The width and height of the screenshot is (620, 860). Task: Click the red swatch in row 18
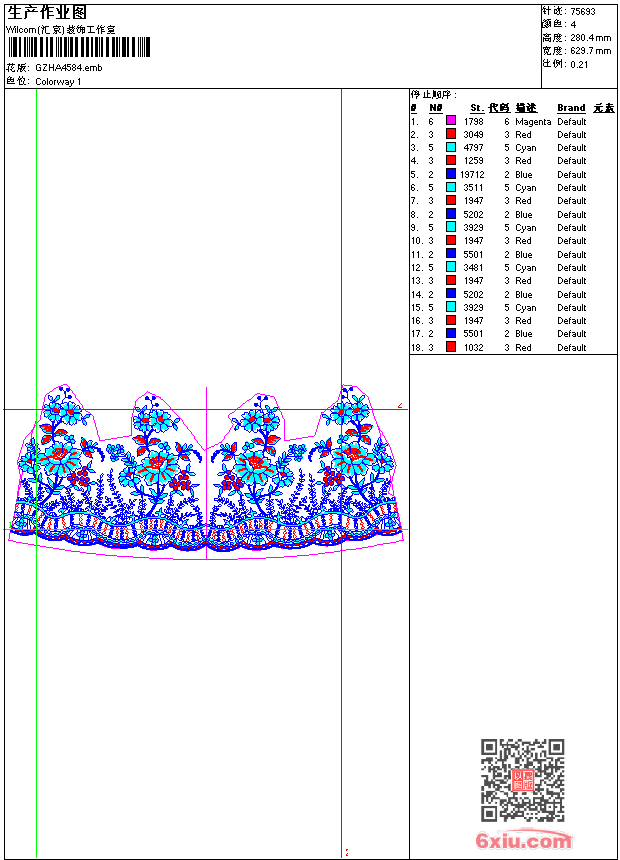(450, 347)
